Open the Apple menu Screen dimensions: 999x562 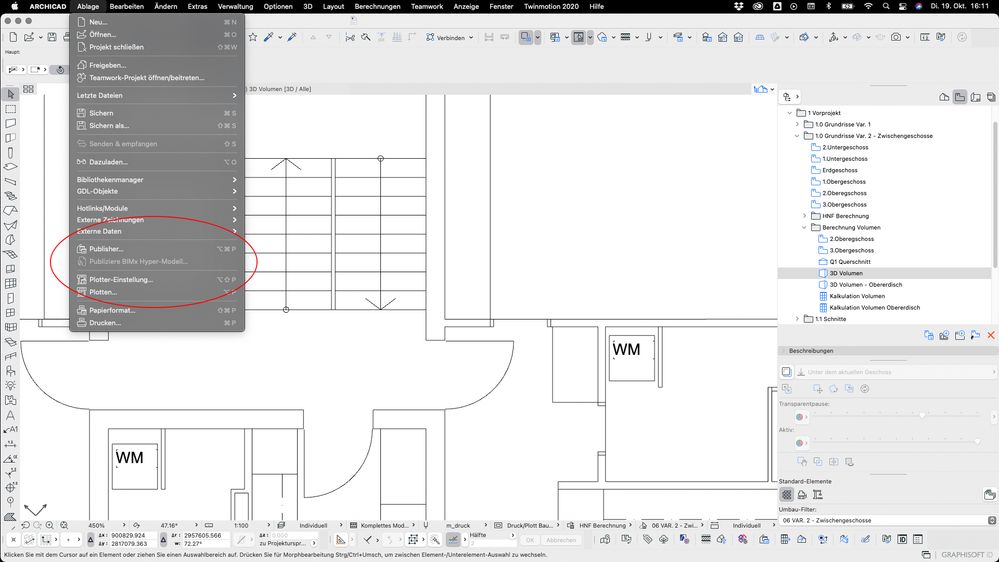pos(14,6)
